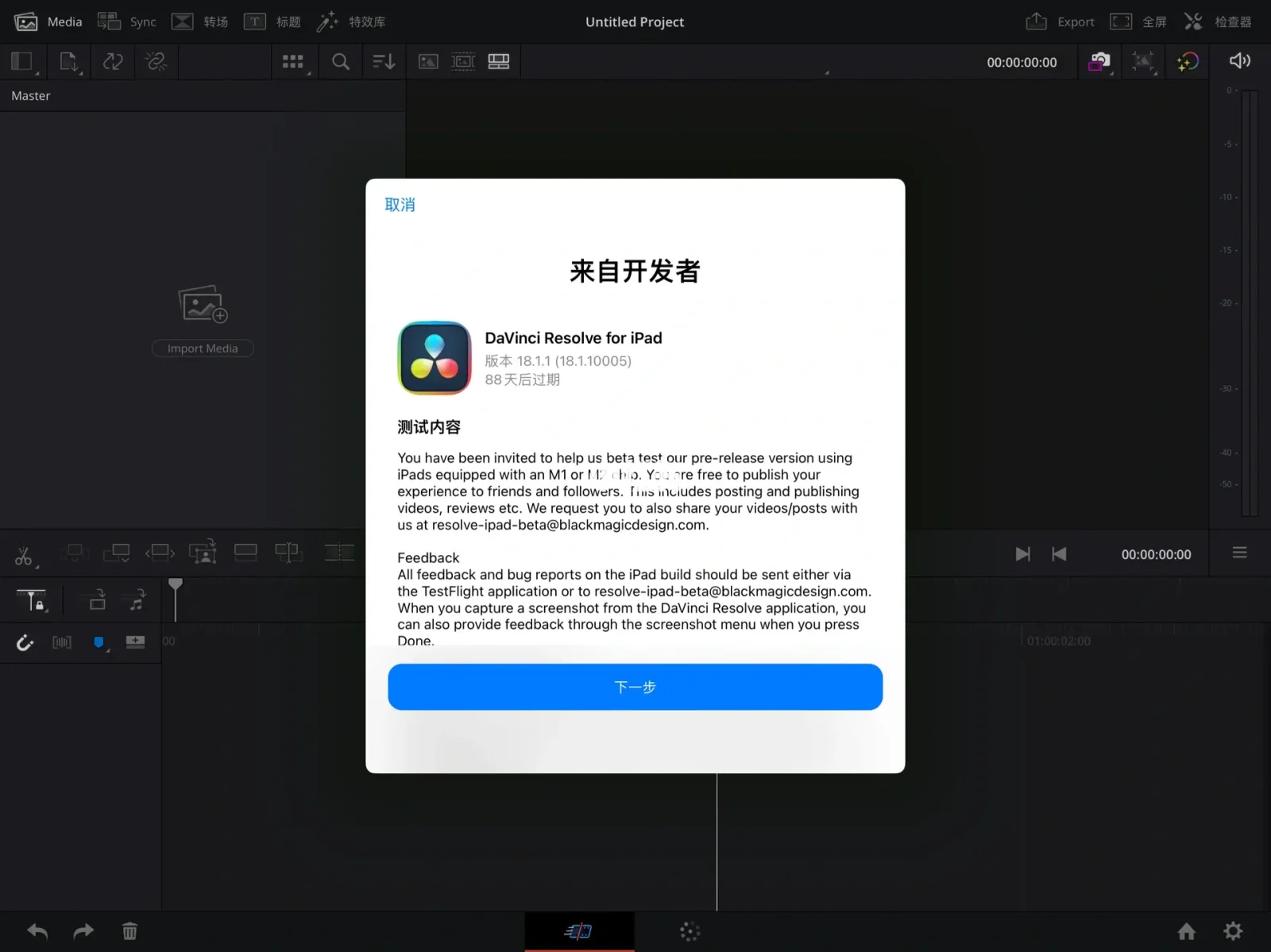Click the import media picture icon
The height and width of the screenshot is (952, 1271).
point(203,304)
